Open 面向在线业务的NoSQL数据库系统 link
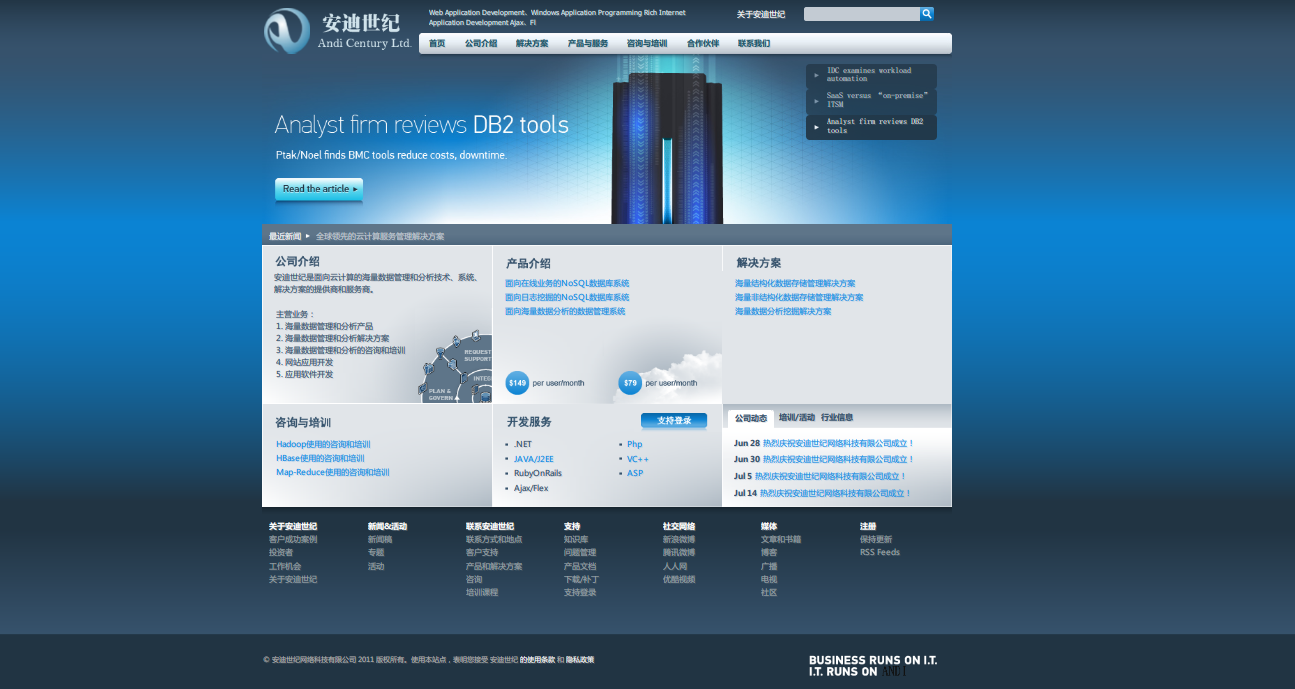 coord(567,284)
